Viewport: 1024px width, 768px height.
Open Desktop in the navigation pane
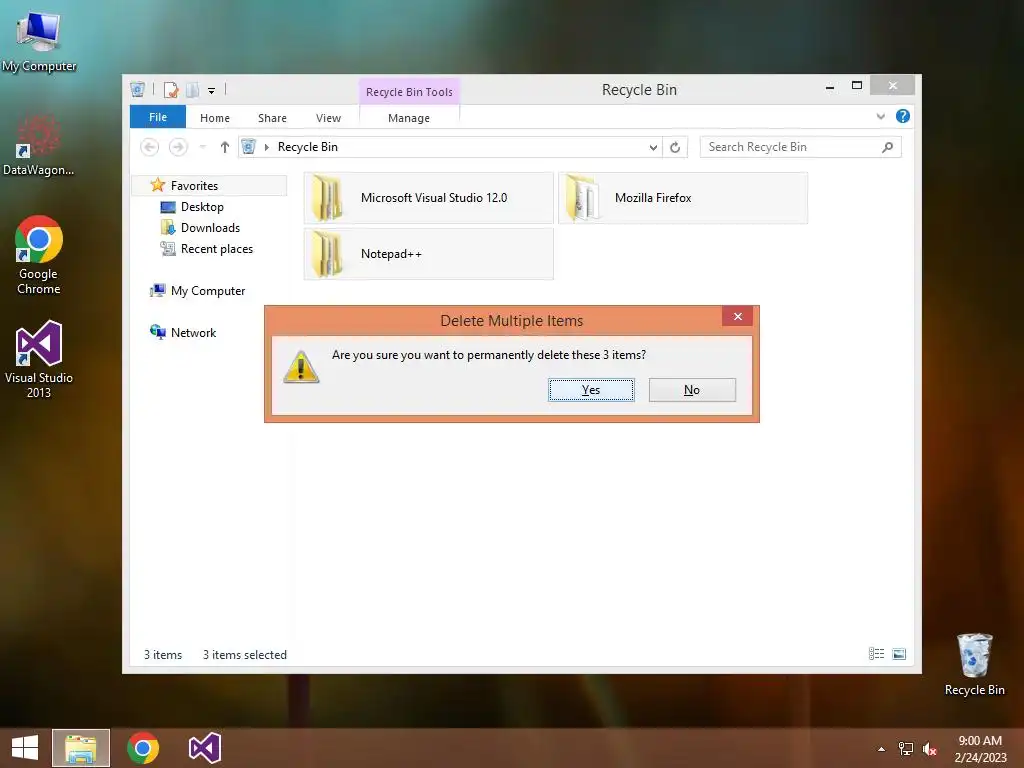pyautogui.click(x=202, y=207)
